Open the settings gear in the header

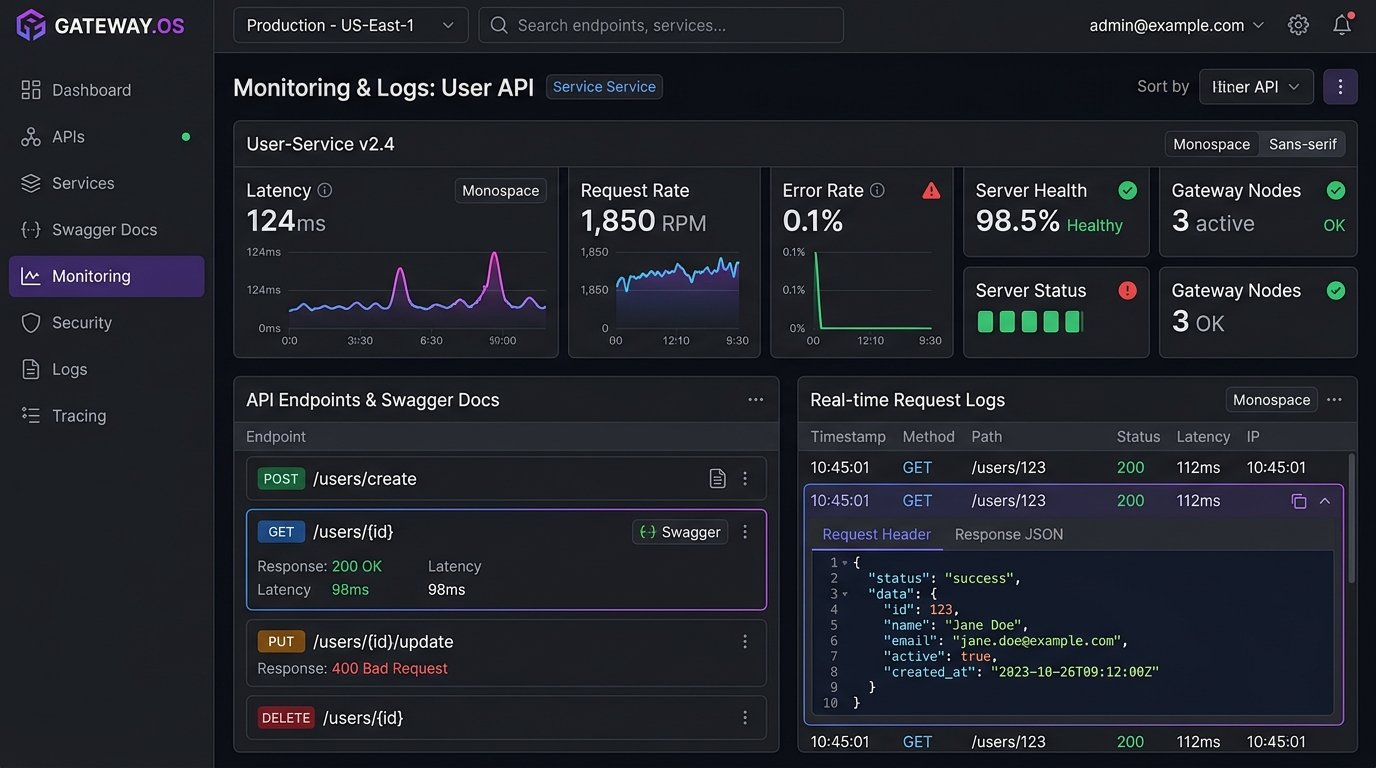(x=1298, y=25)
